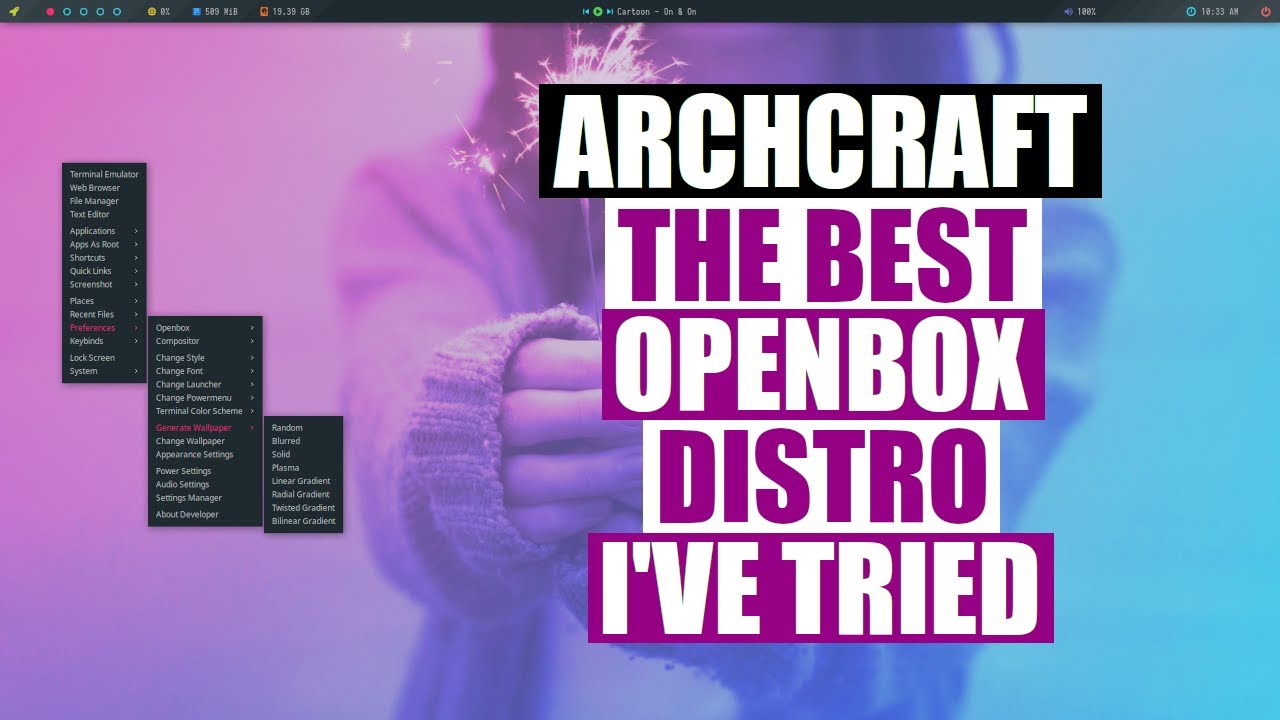Expand the Apps As Root submenu

pos(104,244)
